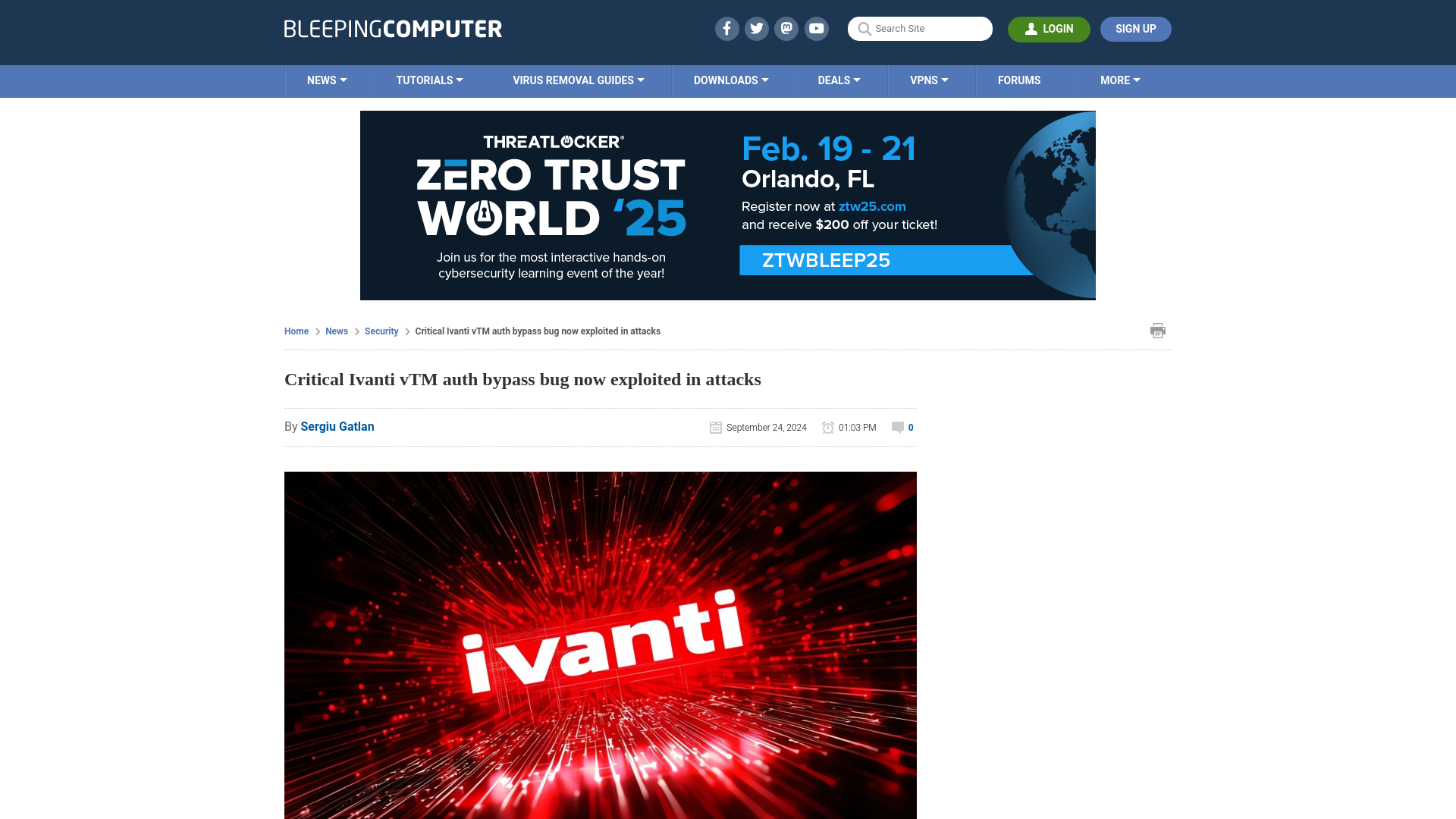Click the calendar date icon
The height and width of the screenshot is (819, 1456).
pyautogui.click(x=716, y=427)
